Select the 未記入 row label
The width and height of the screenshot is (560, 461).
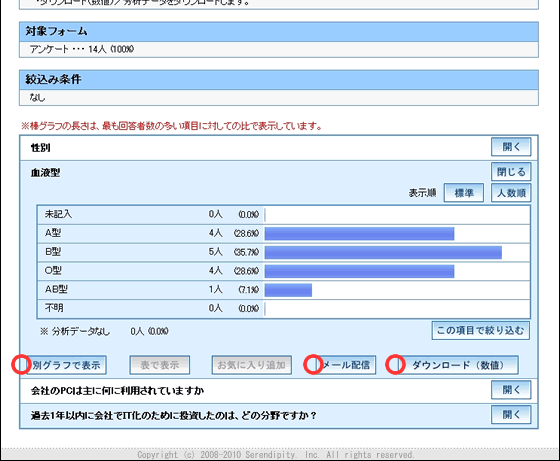(x=58, y=214)
